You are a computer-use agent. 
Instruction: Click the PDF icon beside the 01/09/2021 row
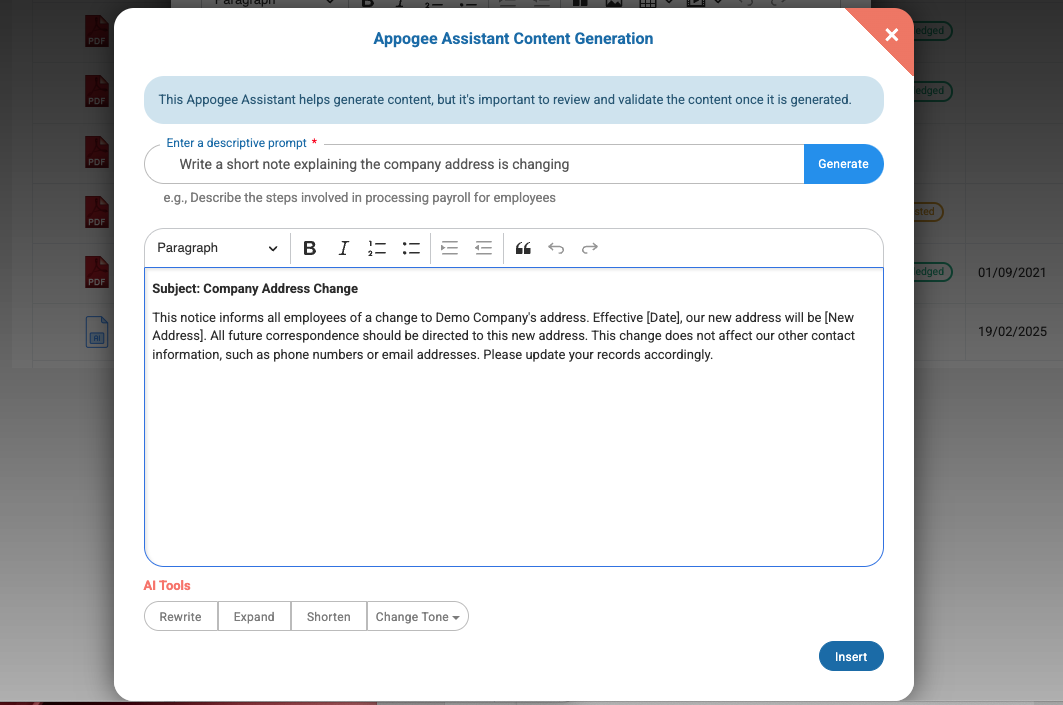pos(97,273)
